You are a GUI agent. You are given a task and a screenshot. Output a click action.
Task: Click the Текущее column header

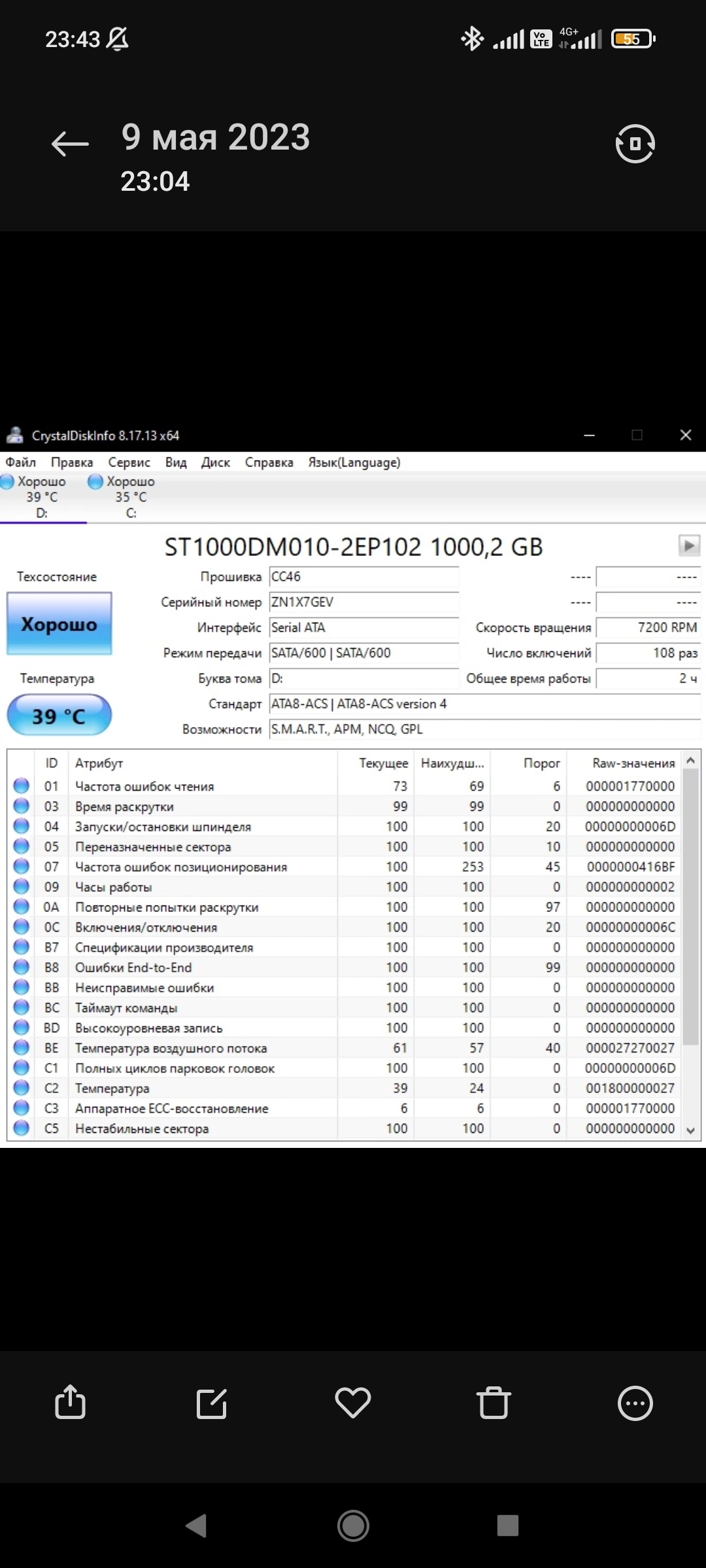pyautogui.click(x=376, y=763)
